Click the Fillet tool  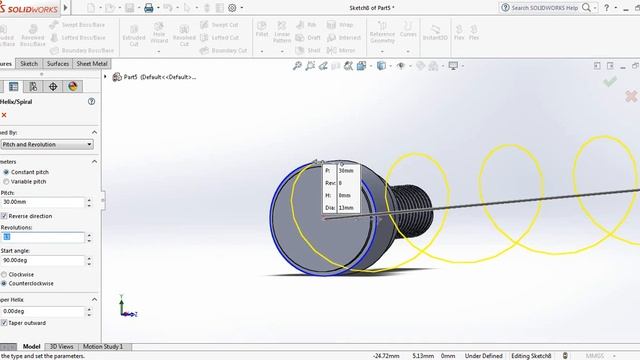pos(262,29)
